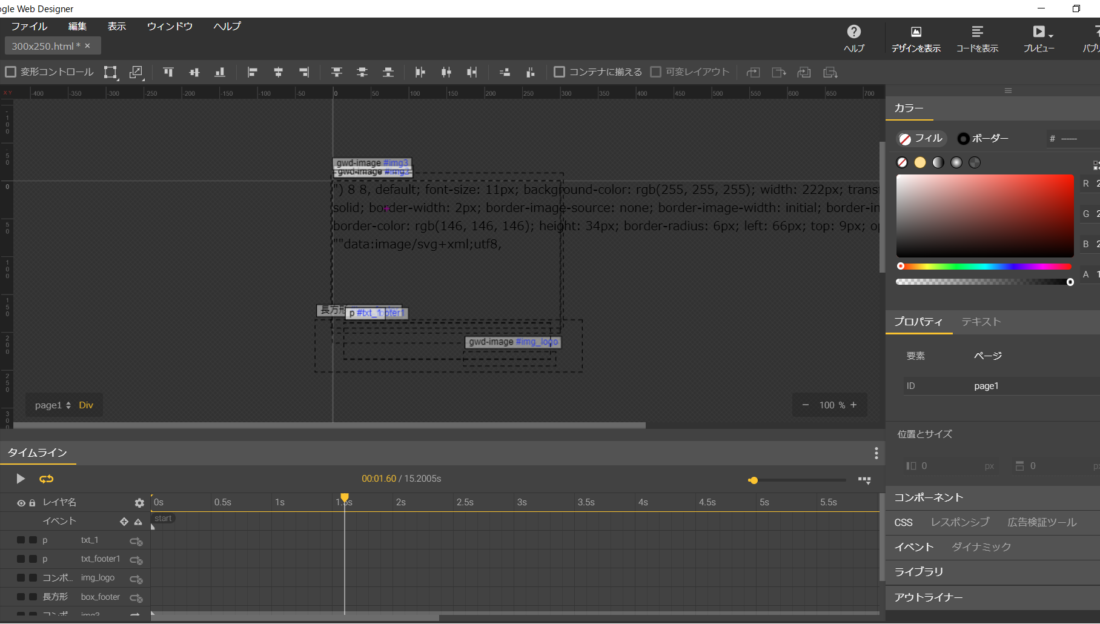Image resolution: width=1100 pixels, height=624 pixels.
Task: Enable the 変形コントロール checkbox
Action: tap(11, 72)
